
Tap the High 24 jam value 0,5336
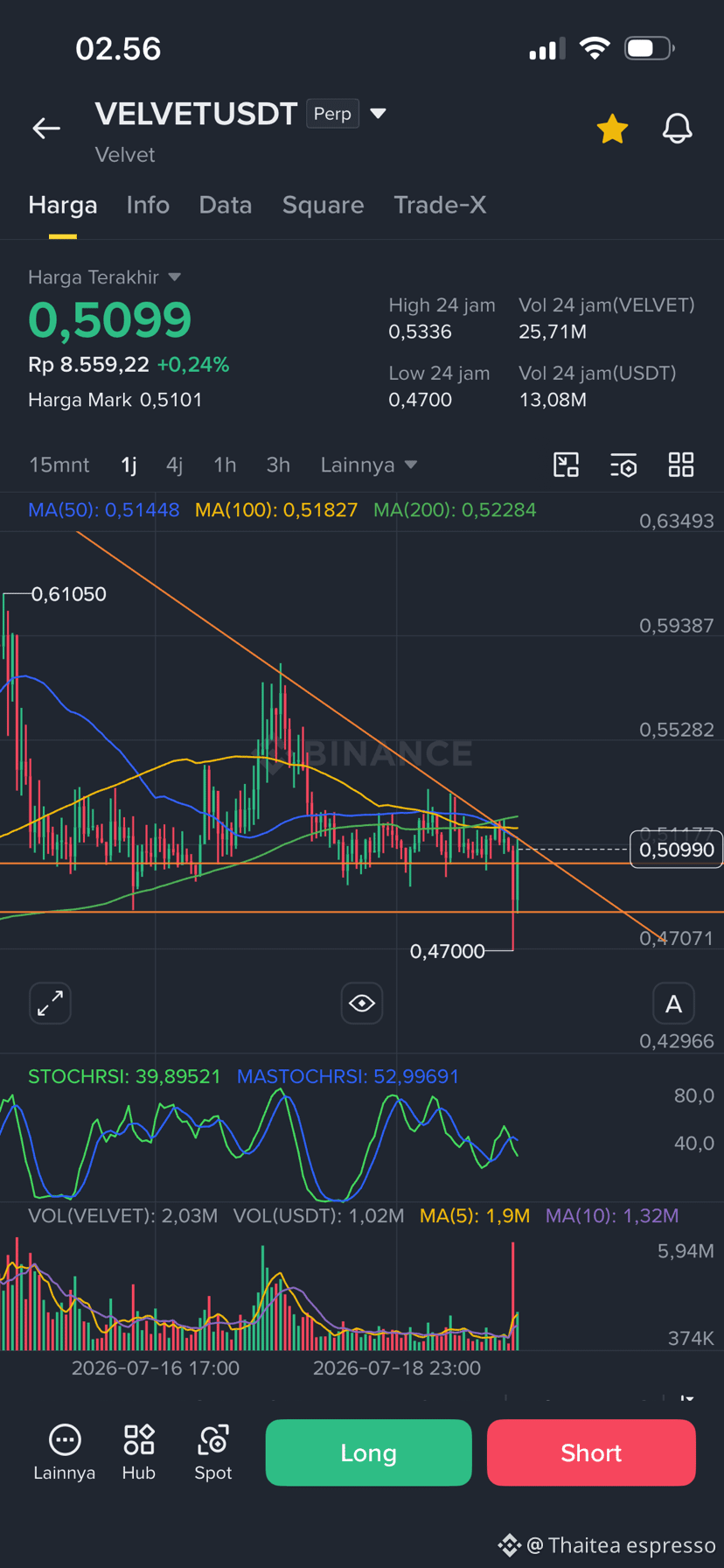(421, 332)
